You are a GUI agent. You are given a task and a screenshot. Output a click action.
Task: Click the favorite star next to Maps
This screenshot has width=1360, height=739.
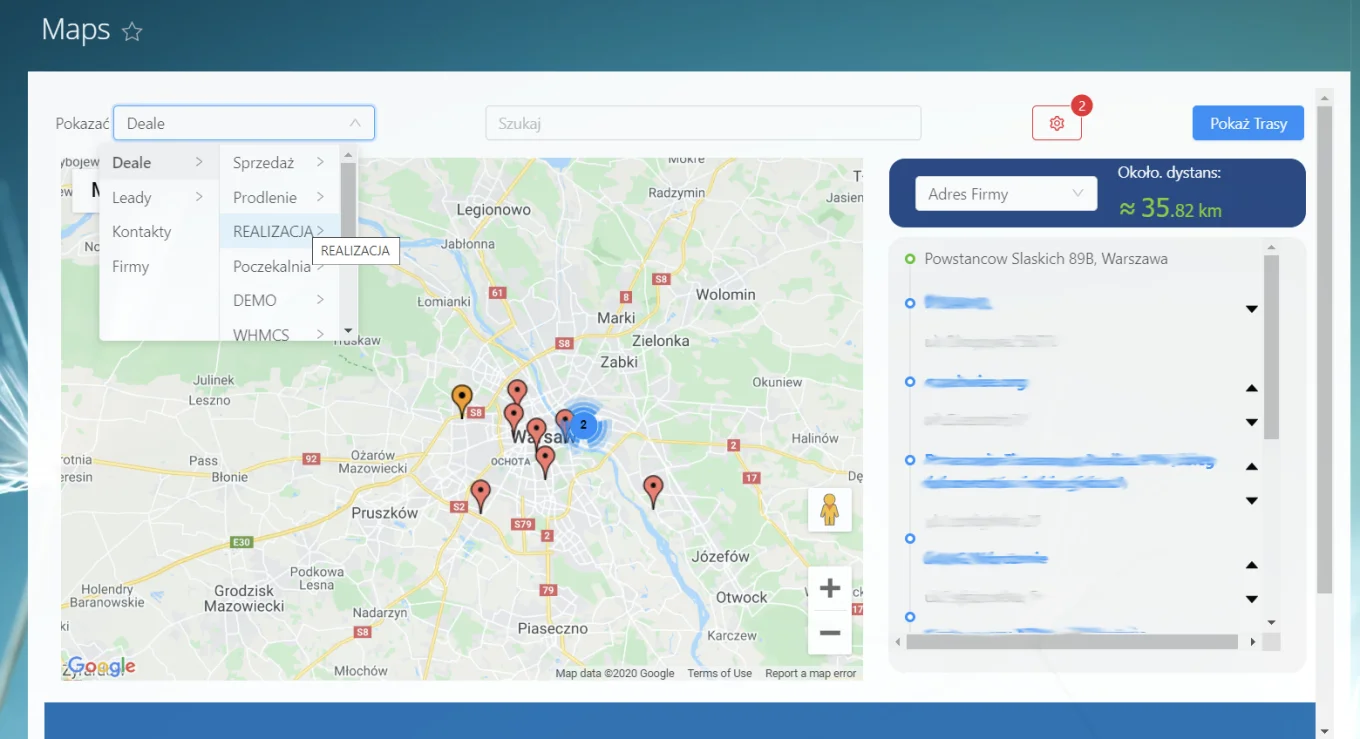click(x=132, y=32)
